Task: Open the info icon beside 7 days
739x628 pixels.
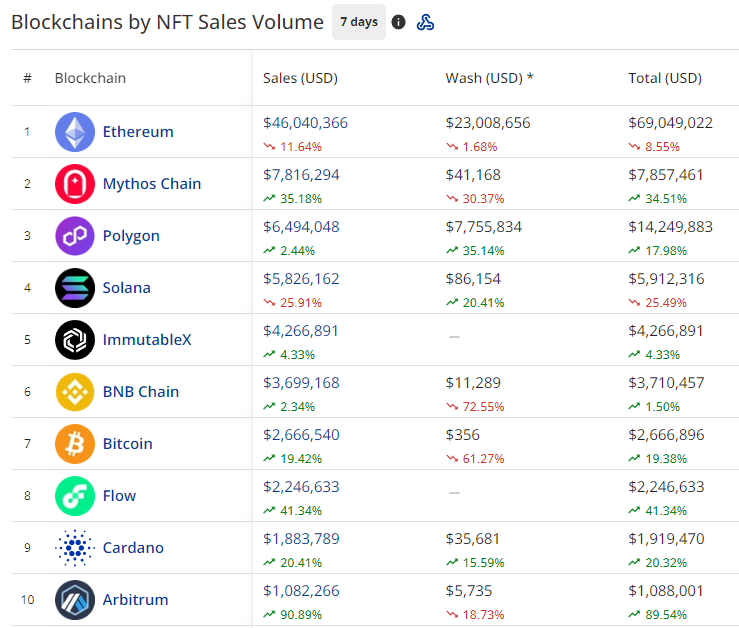Action: pyautogui.click(x=398, y=22)
